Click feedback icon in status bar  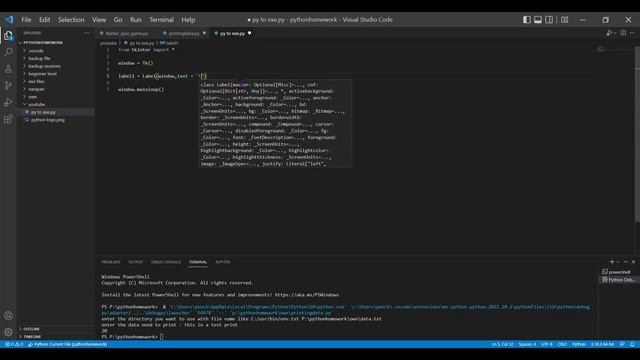click(622, 344)
